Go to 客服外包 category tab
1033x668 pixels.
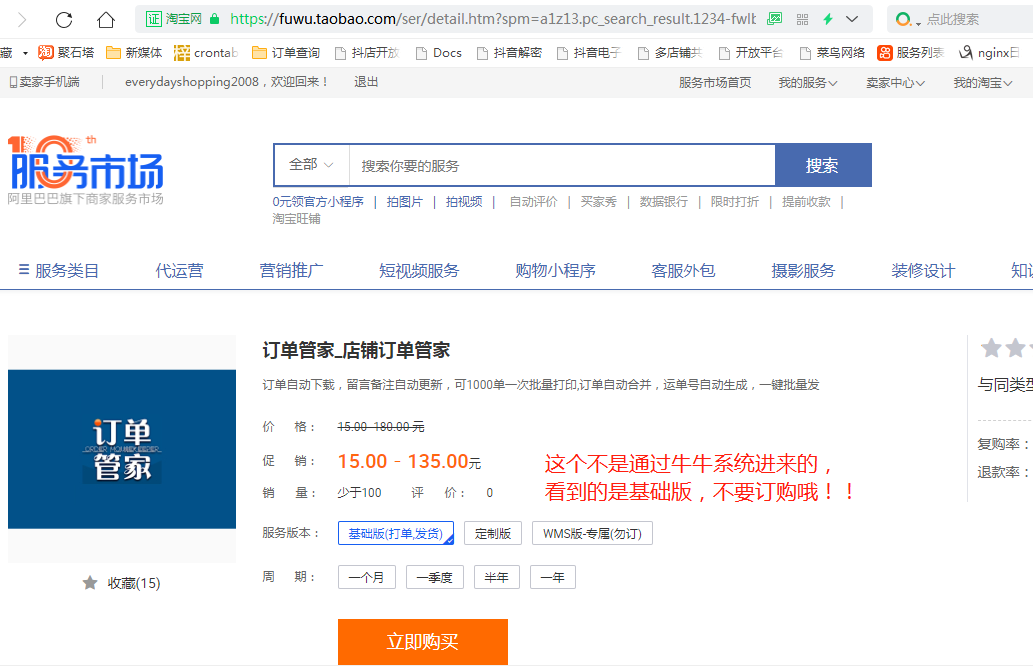[683, 270]
